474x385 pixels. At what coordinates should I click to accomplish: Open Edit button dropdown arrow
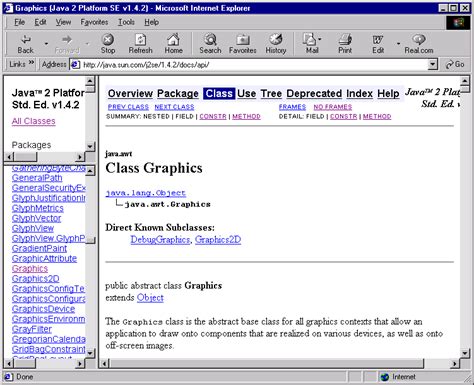coord(398,43)
